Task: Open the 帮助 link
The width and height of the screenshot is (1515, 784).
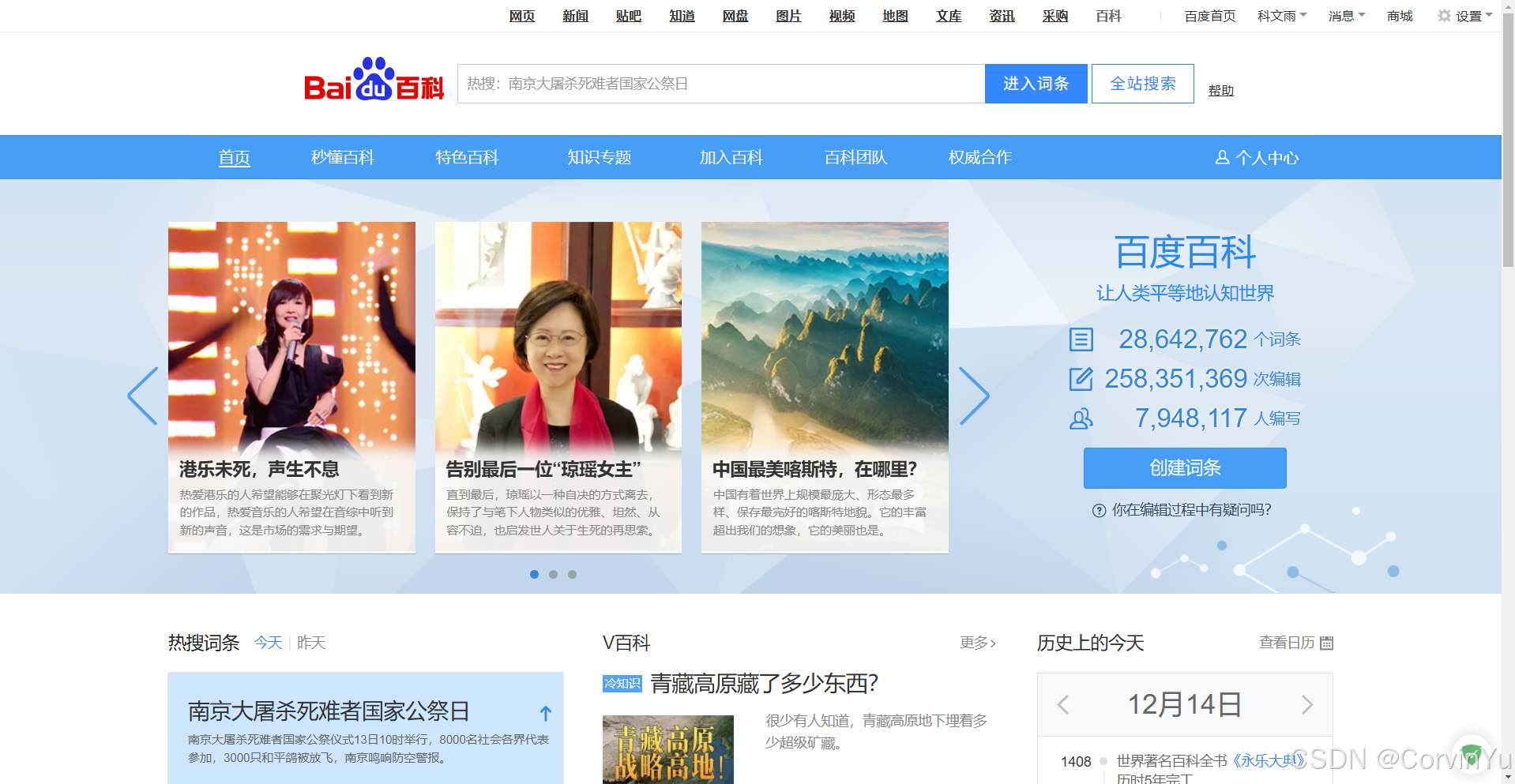Action: [1220, 91]
